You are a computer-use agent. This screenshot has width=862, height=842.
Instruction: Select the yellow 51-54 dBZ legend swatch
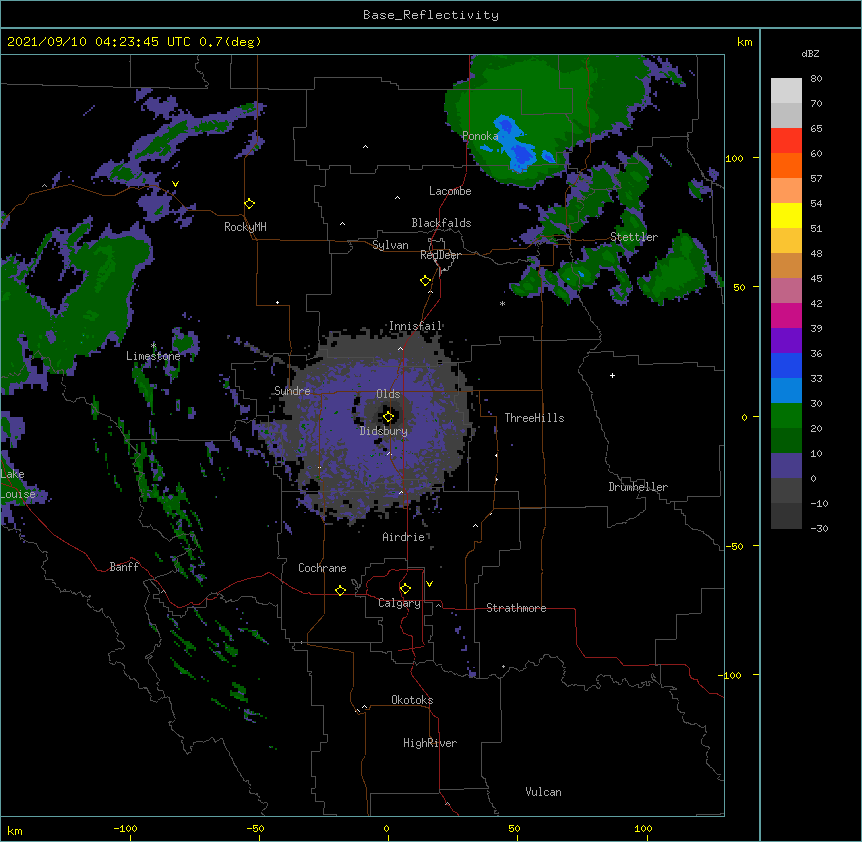point(786,215)
